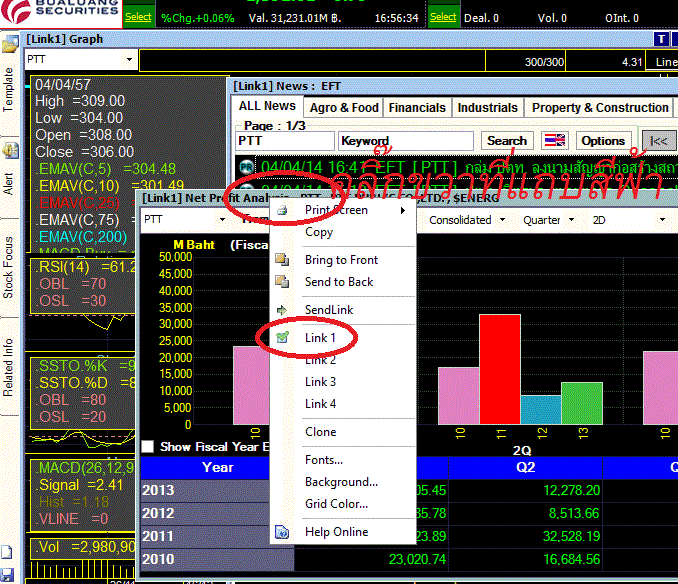Viewport: 678px width, 584px height.
Task: Click the red bar for year 11 in 2Q
Action: (x=500, y=369)
